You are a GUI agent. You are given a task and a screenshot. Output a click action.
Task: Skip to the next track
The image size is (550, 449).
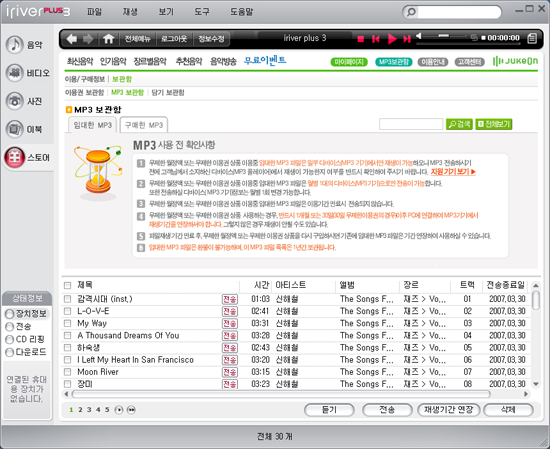tap(407, 39)
